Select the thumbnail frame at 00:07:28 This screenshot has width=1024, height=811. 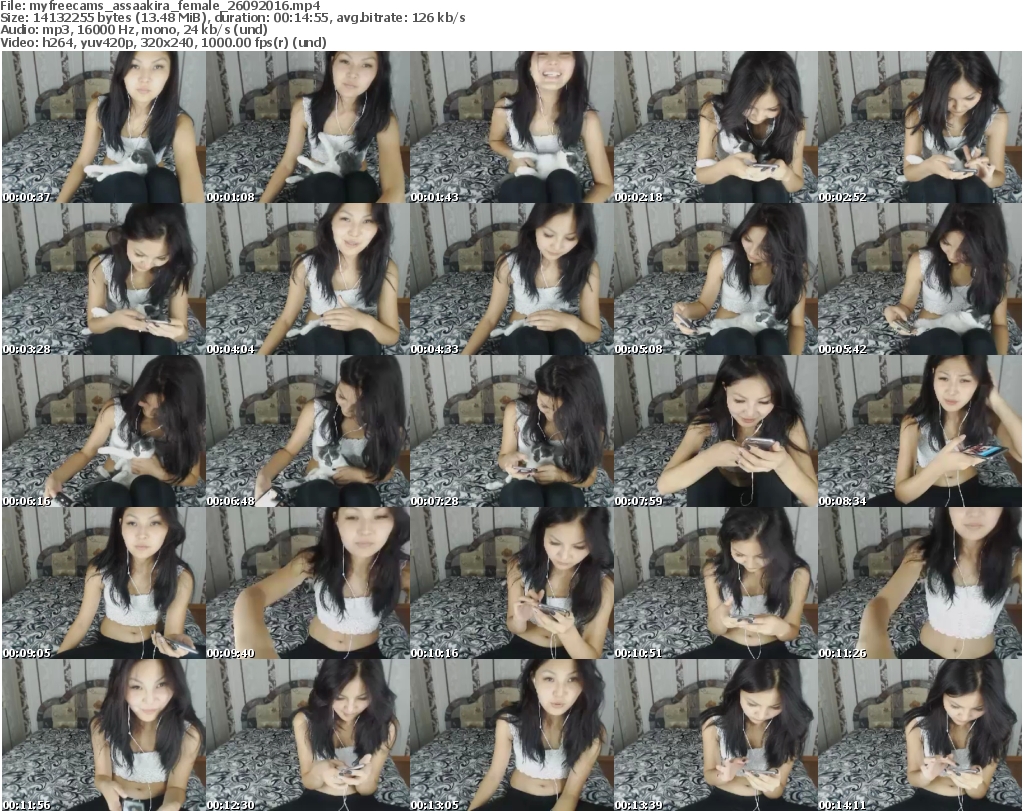(511, 431)
